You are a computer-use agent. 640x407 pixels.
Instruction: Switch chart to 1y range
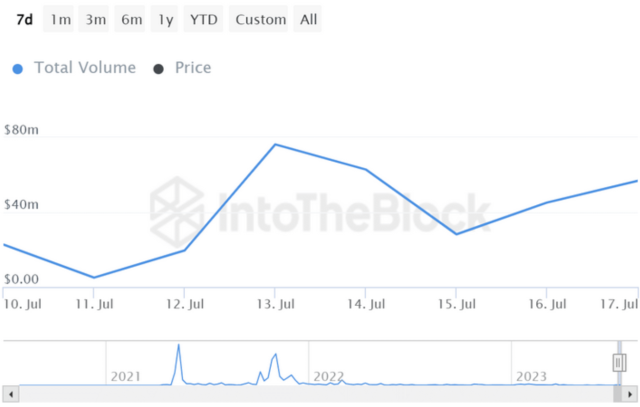coord(164,19)
